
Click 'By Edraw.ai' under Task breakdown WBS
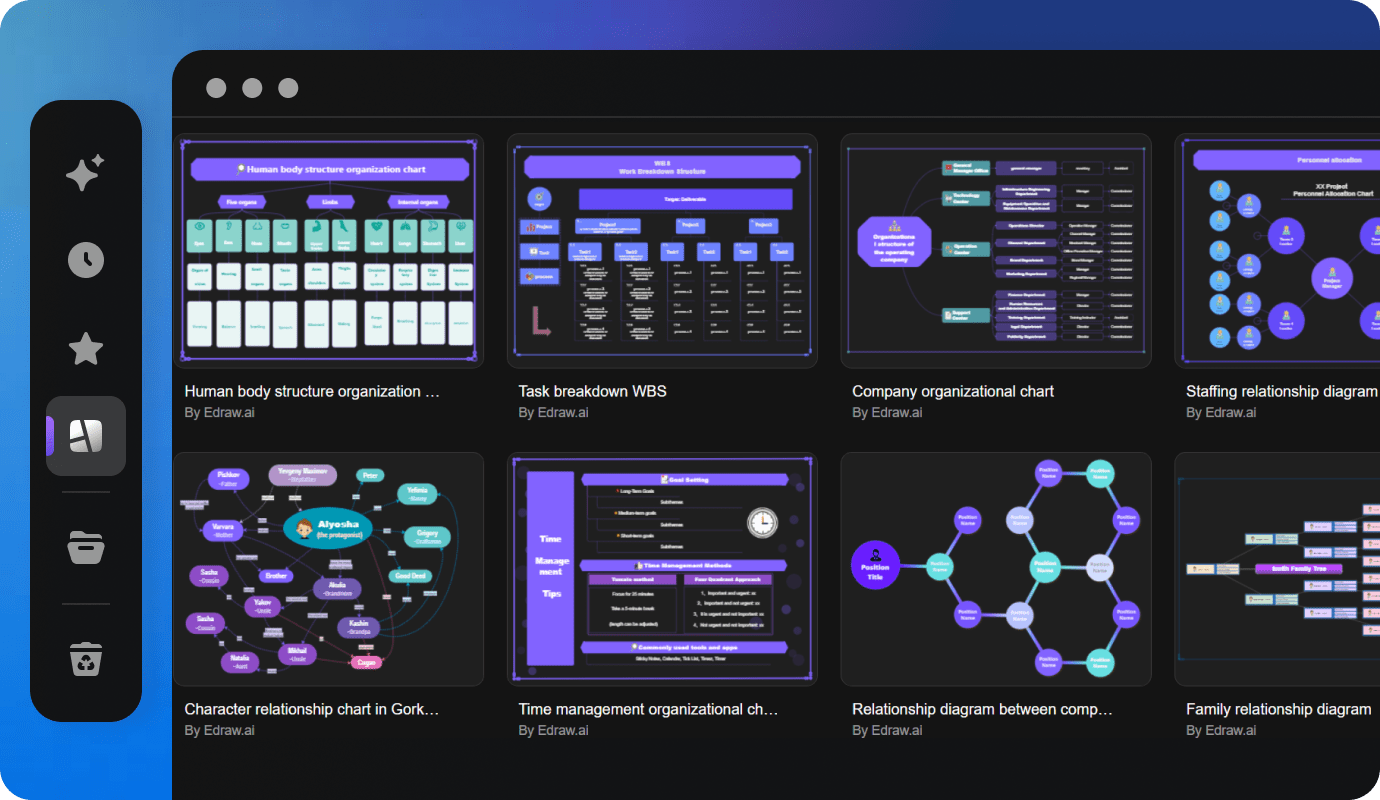tap(554, 413)
